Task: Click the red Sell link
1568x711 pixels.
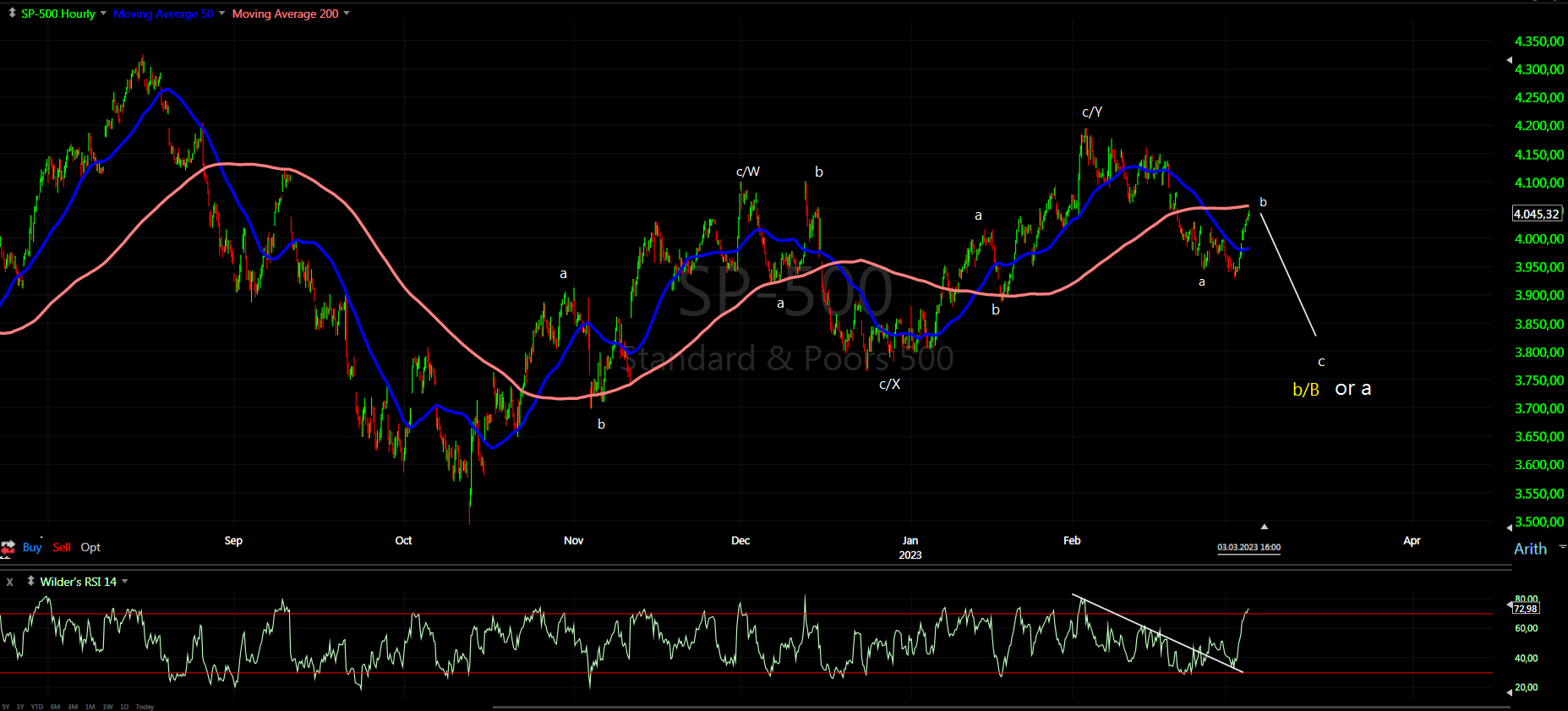Action: (62, 547)
